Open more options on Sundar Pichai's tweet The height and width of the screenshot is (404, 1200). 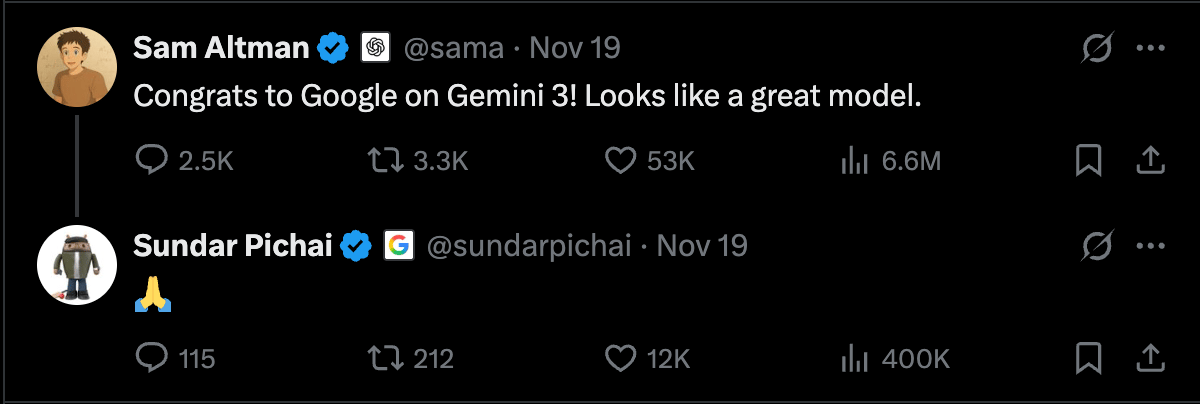(x=1151, y=245)
